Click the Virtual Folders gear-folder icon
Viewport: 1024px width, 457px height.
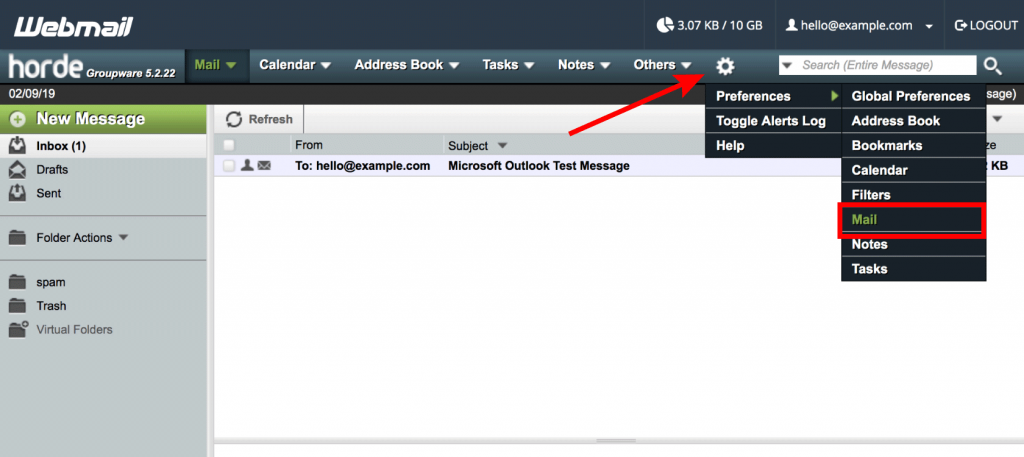[x=17, y=329]
